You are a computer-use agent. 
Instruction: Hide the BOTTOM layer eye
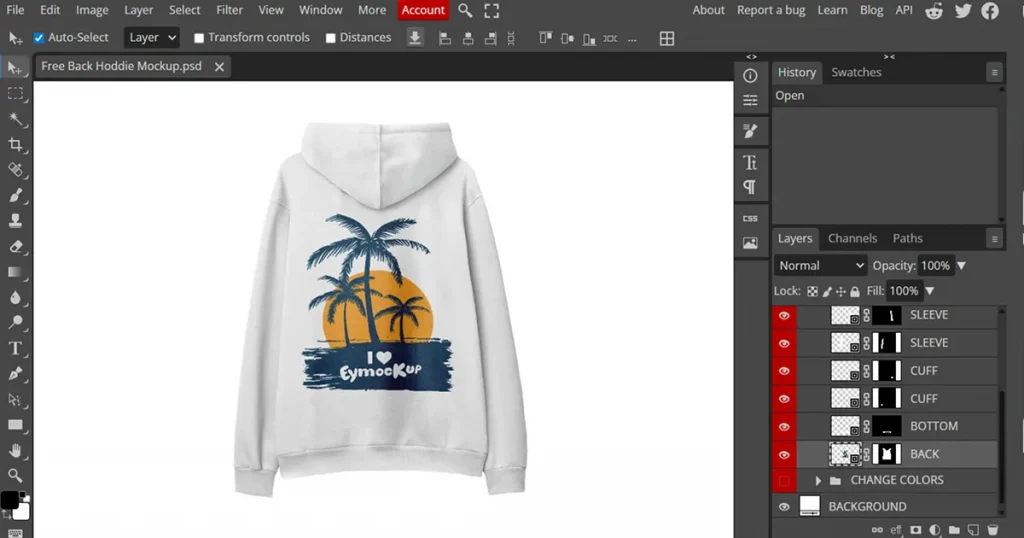pos(784,426)
